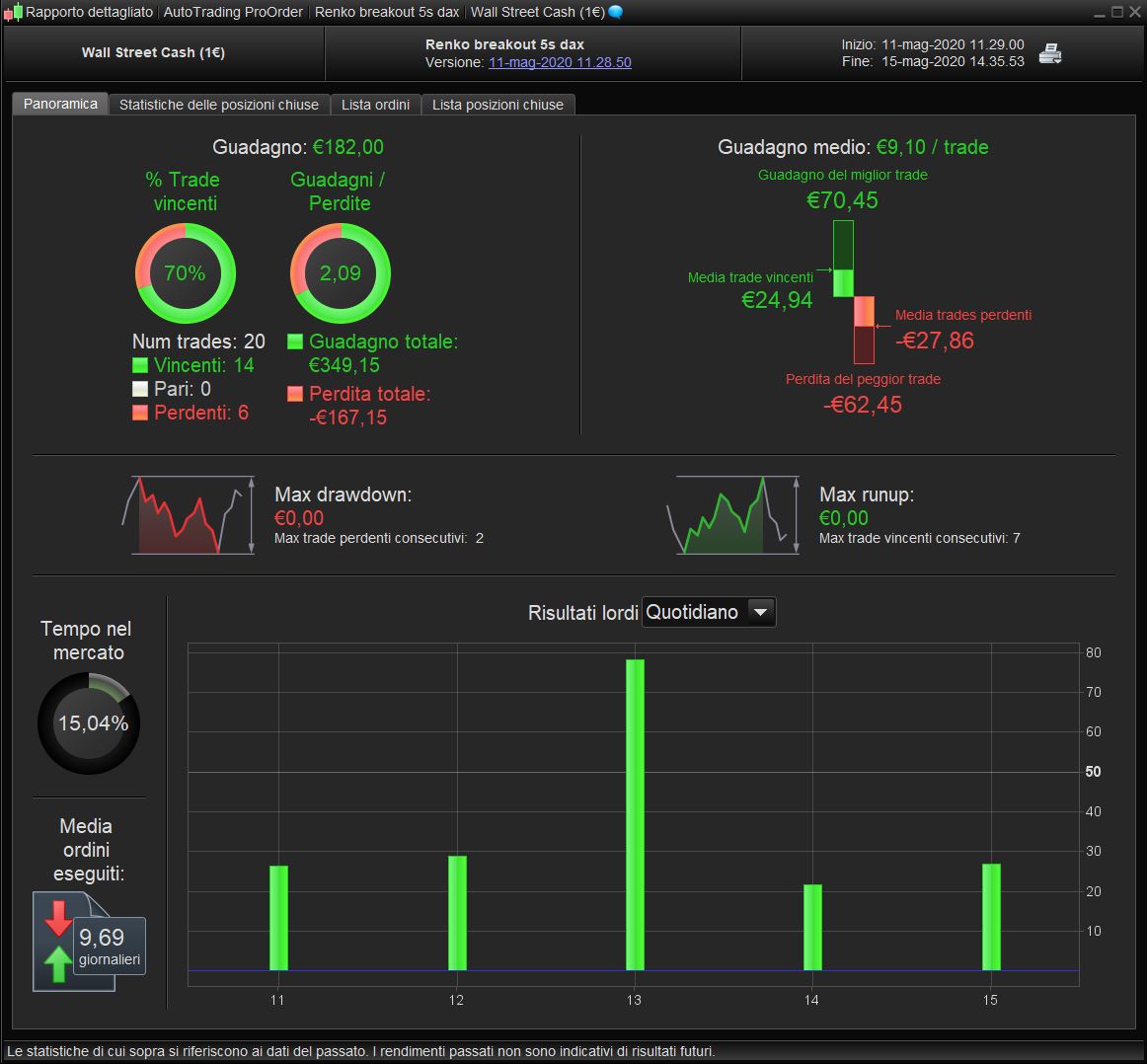
Task: Click the Max runup €0,00 value
Action: pos(843,518)
